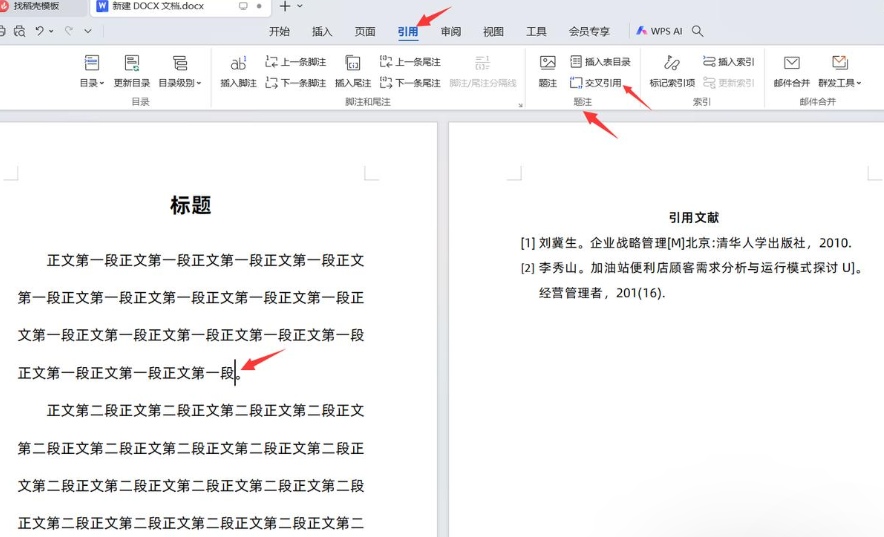Viewport: 884px width, 537px height.
Task: Click 标记索引项 icon
Action: click(x=671, y=64)
